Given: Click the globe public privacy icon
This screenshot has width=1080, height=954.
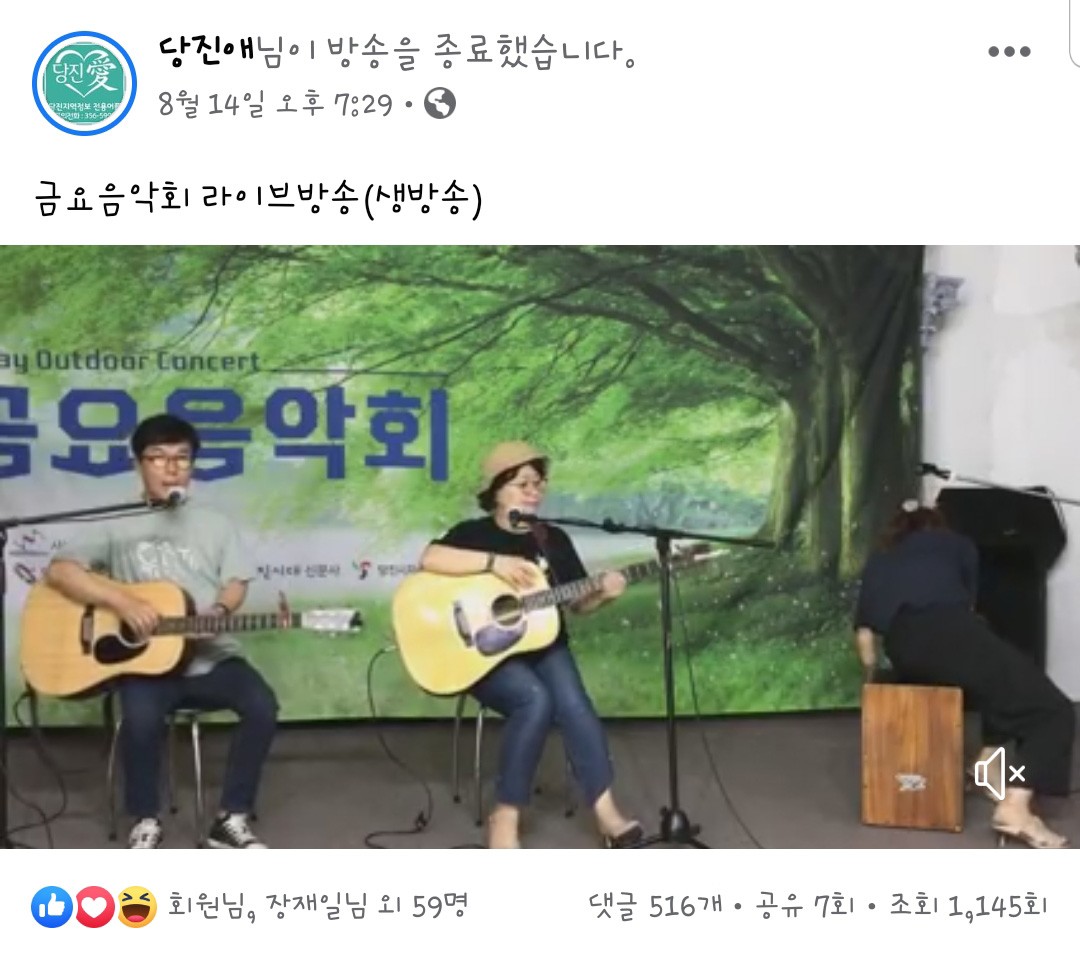Looking at the screenshot, I should (439, 104).
